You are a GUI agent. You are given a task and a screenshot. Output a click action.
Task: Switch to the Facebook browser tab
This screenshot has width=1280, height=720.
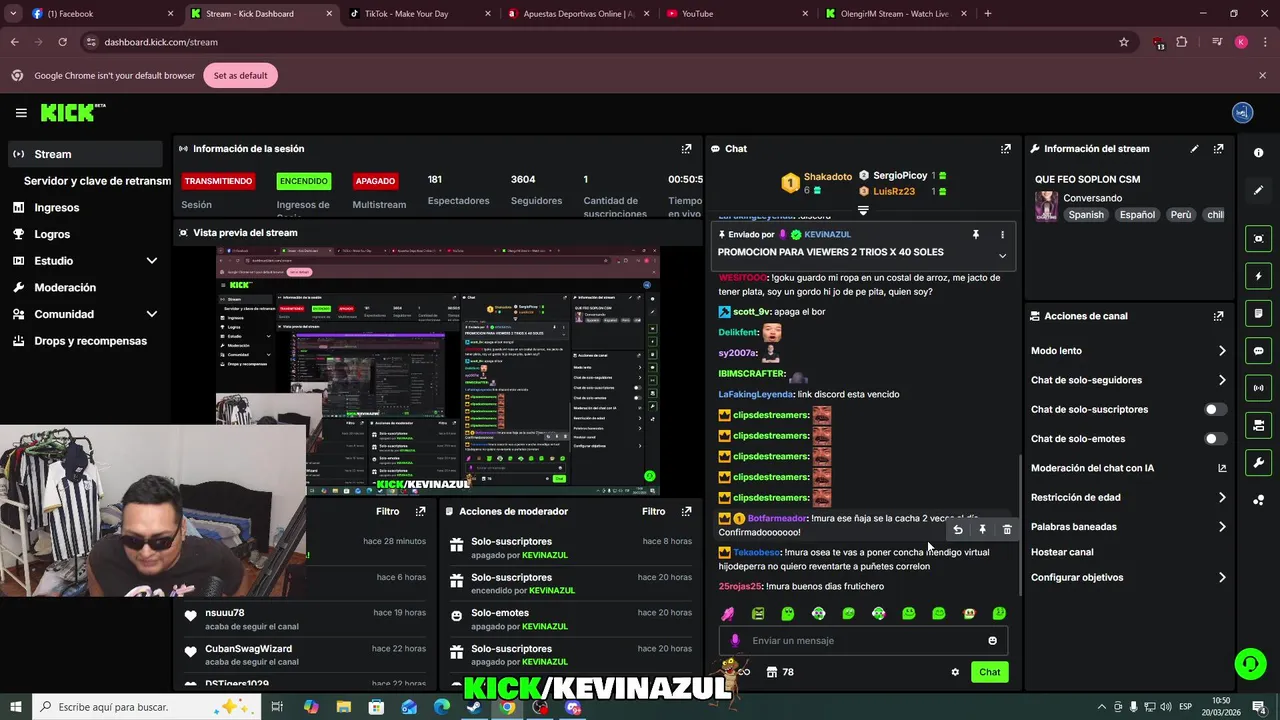100,14
